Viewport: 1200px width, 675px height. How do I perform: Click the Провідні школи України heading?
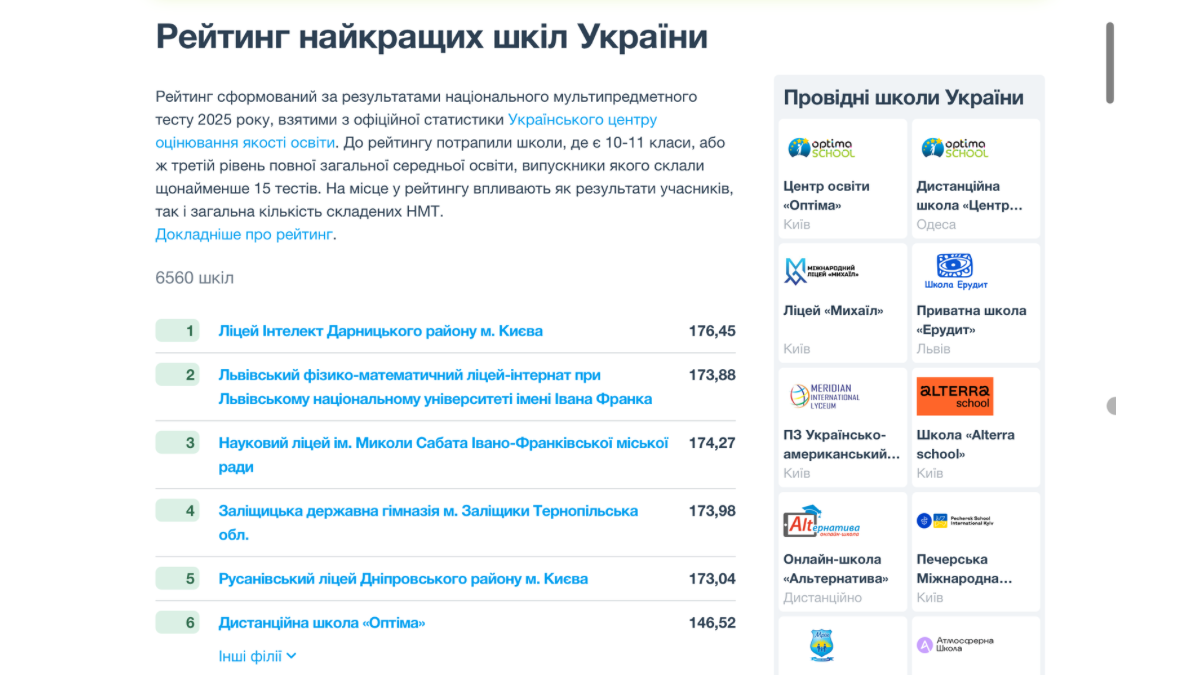tap(904, 98)
